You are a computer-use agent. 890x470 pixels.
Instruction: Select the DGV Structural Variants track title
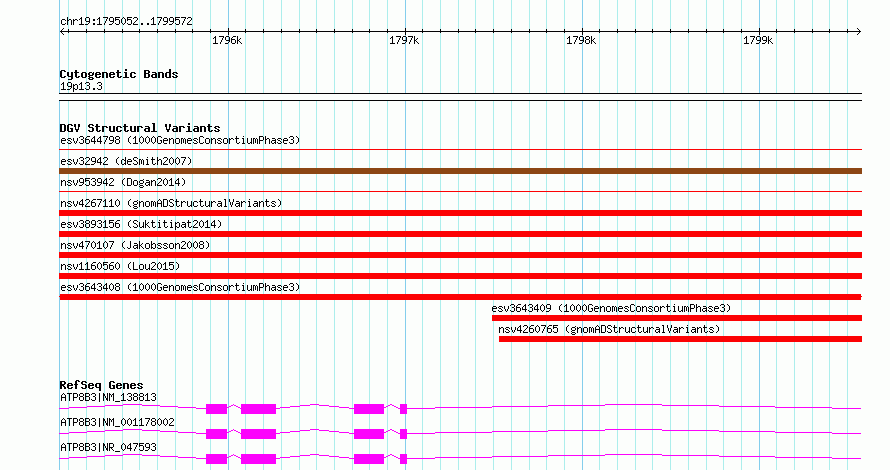140,128
